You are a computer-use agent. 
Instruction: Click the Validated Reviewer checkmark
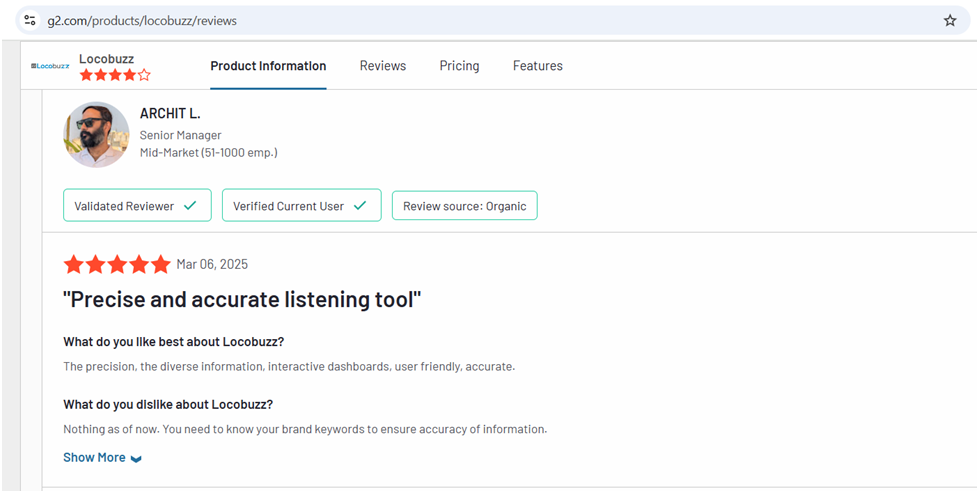pyautogui.click(x=190, y=205)
